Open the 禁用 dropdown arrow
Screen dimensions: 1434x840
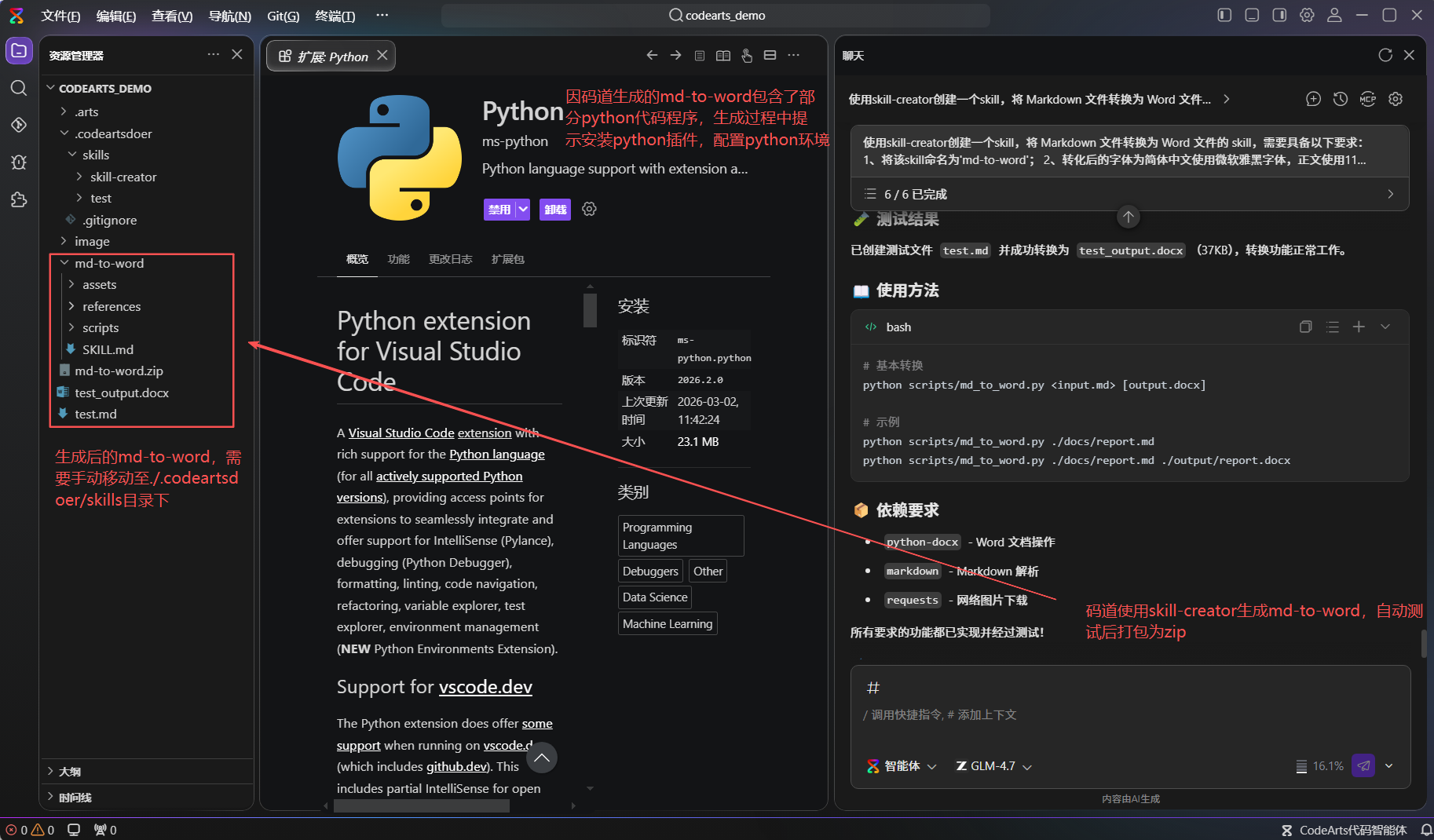523,210
